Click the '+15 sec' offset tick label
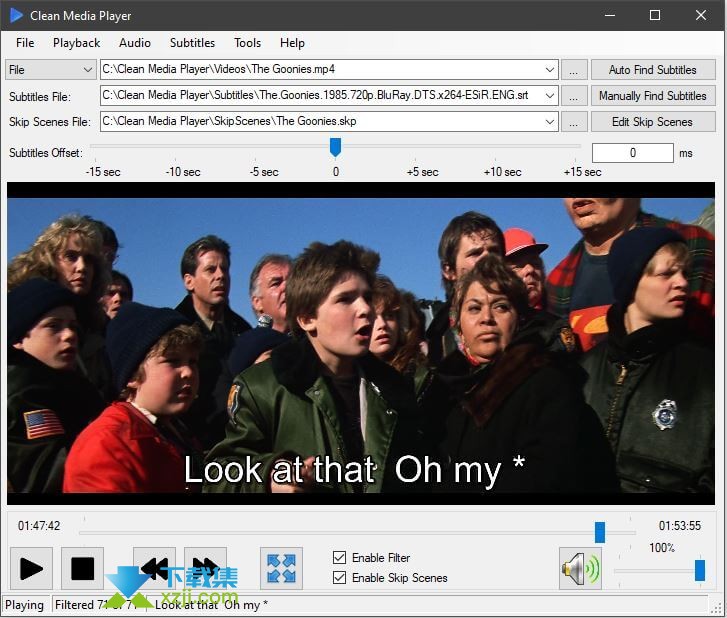Screen dimensions: 727x618 [582, 172]
